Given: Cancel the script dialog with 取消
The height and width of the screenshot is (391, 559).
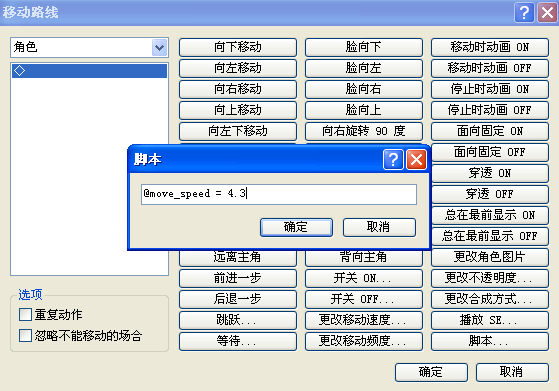Looking at the screenshot, I should pyautogui.click(x=379, y=227).
